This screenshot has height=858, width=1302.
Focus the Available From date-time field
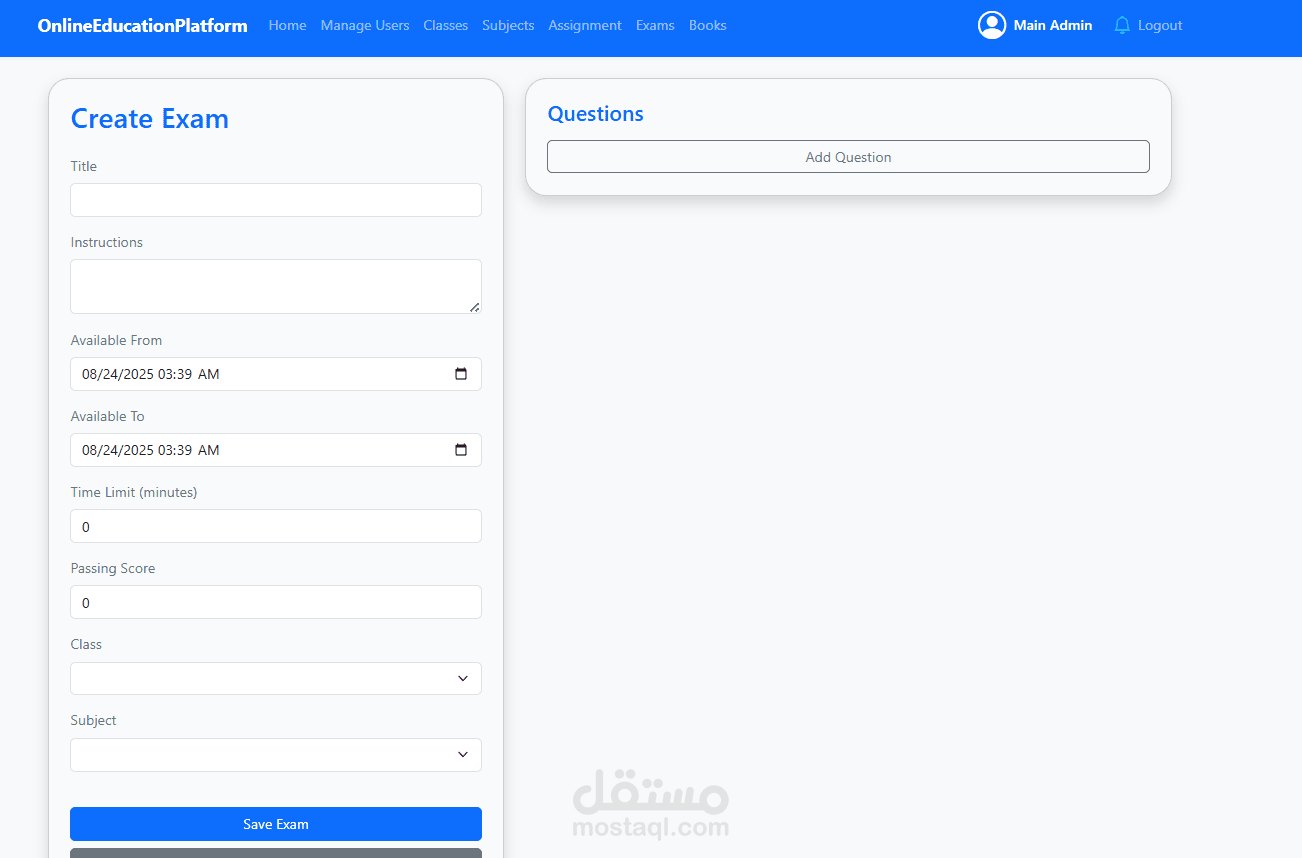click(x=276, y=374)
